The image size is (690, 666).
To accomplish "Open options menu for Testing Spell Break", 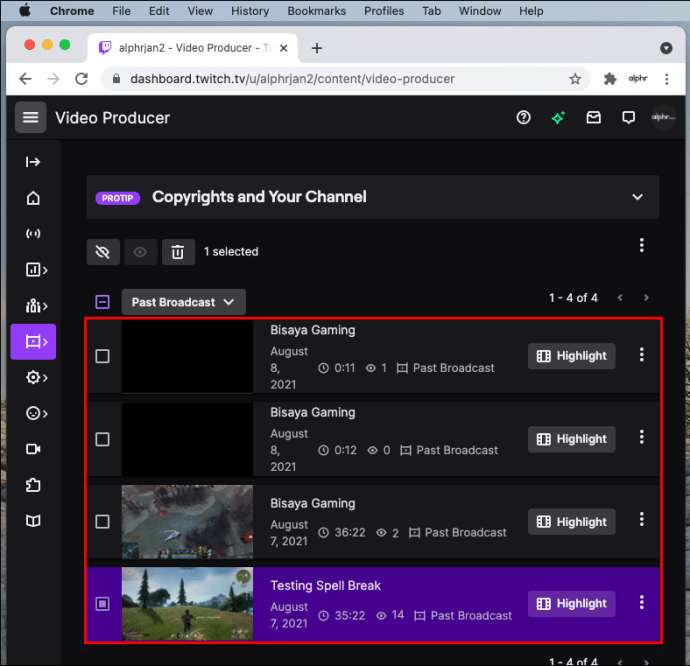I will (642, 603).
